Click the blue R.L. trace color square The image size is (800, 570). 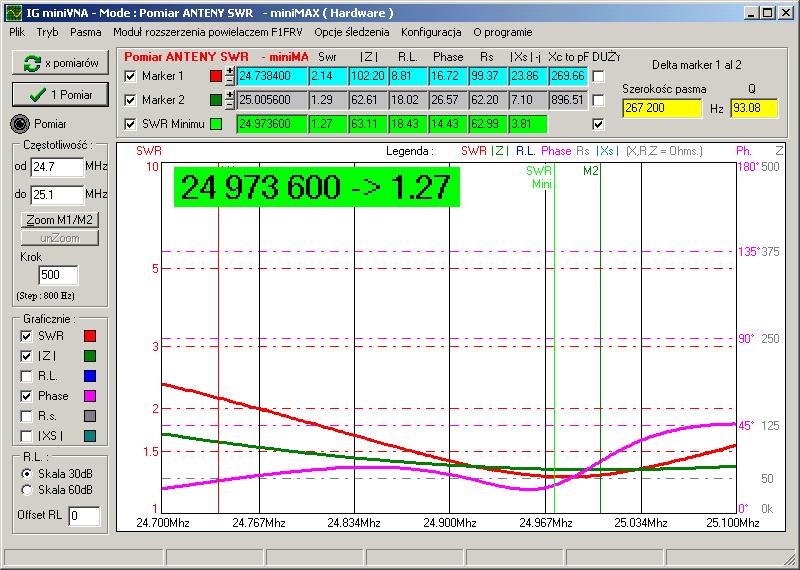89,376
